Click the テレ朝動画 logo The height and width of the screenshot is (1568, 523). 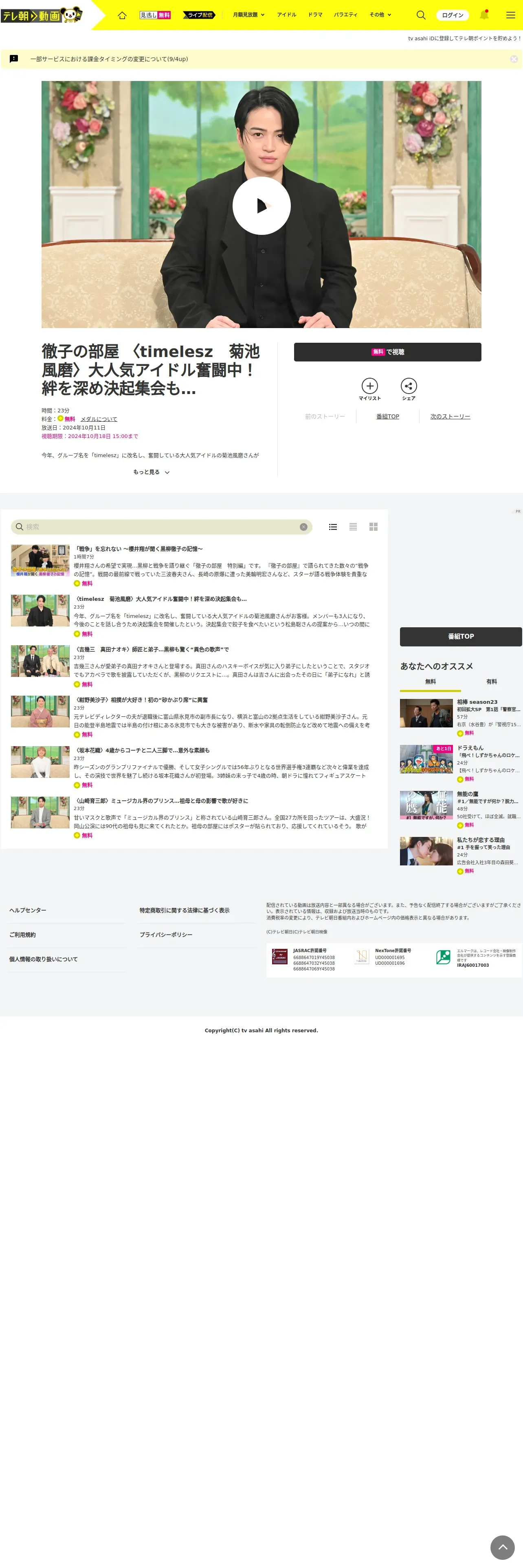(x=42, y=15)
